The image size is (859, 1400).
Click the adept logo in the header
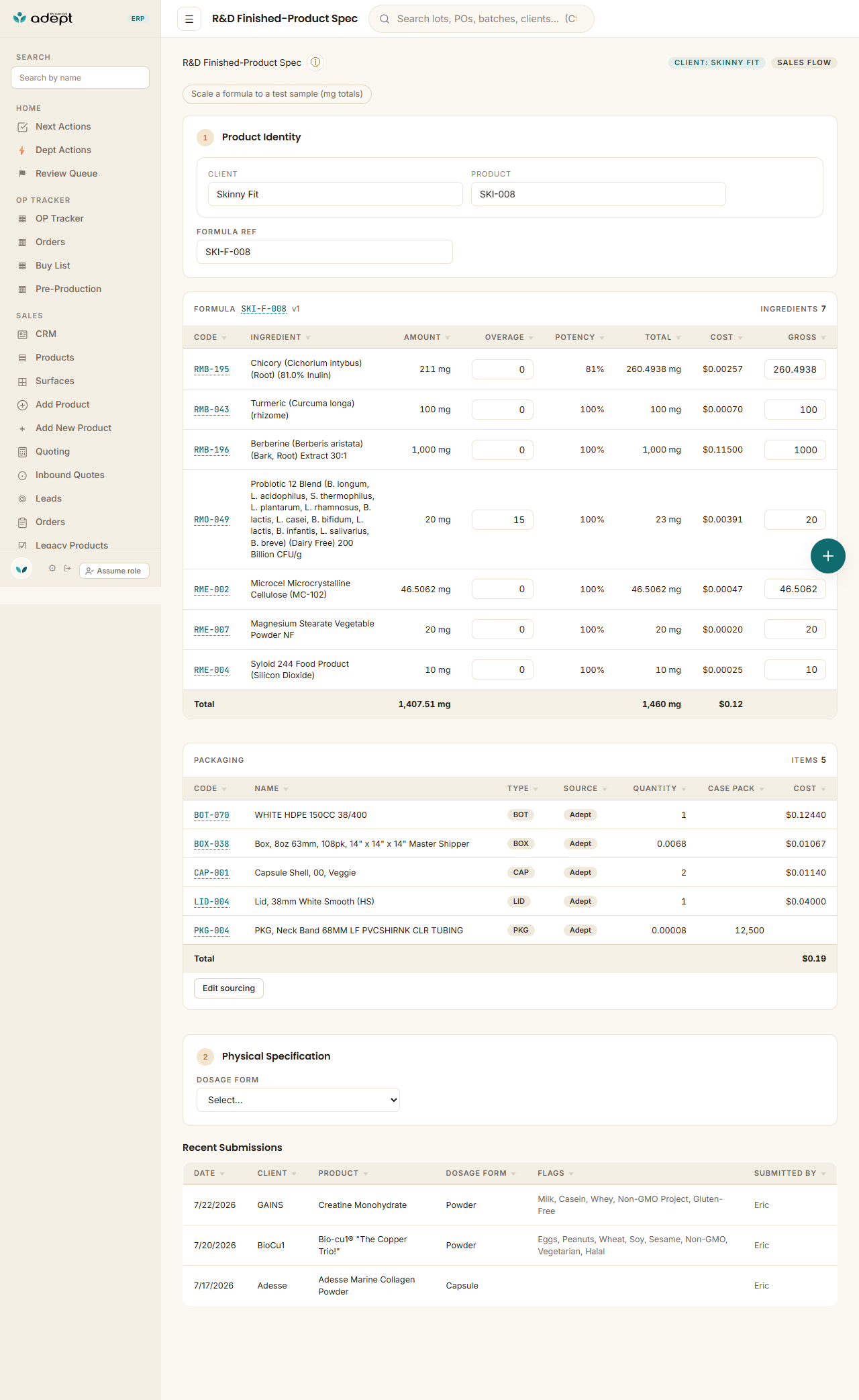(43, 18)
